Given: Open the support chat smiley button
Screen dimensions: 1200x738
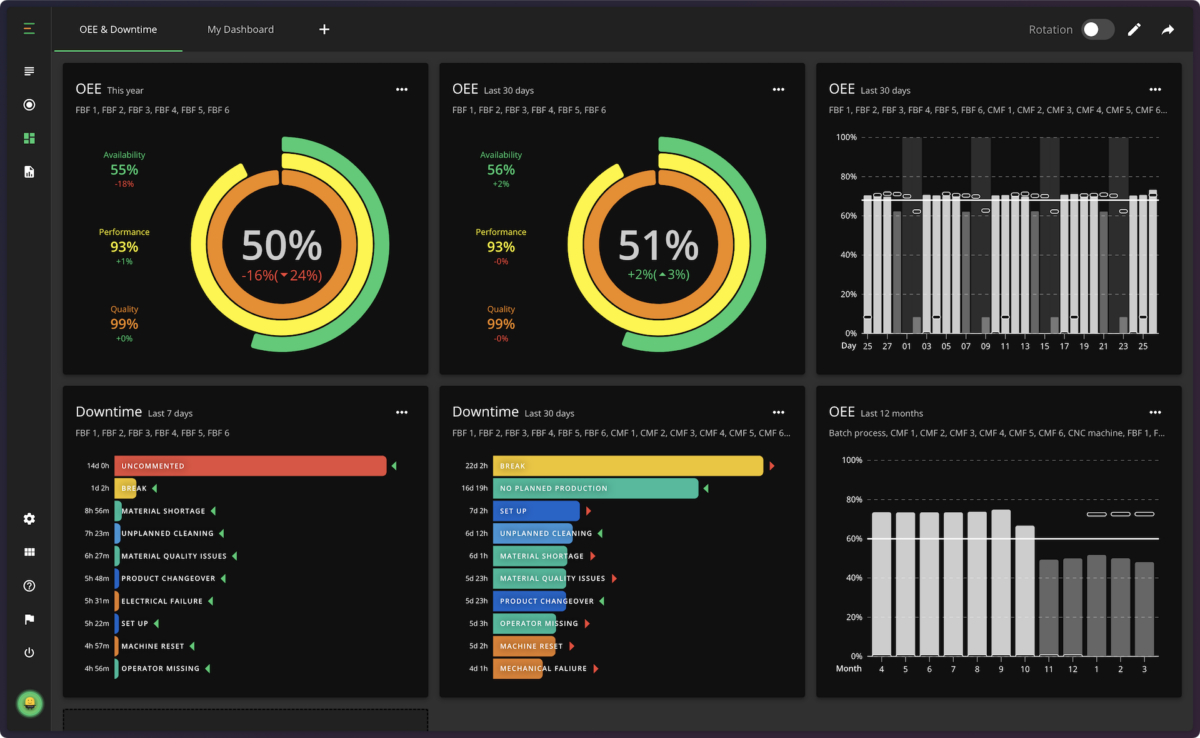Looking at the screenshot, I should pyautogui.click(x=29, y=703).
